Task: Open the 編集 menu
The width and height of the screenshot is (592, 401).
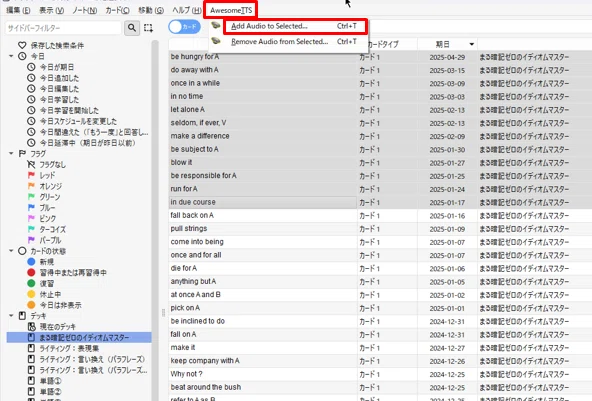Action: (18, 10)
